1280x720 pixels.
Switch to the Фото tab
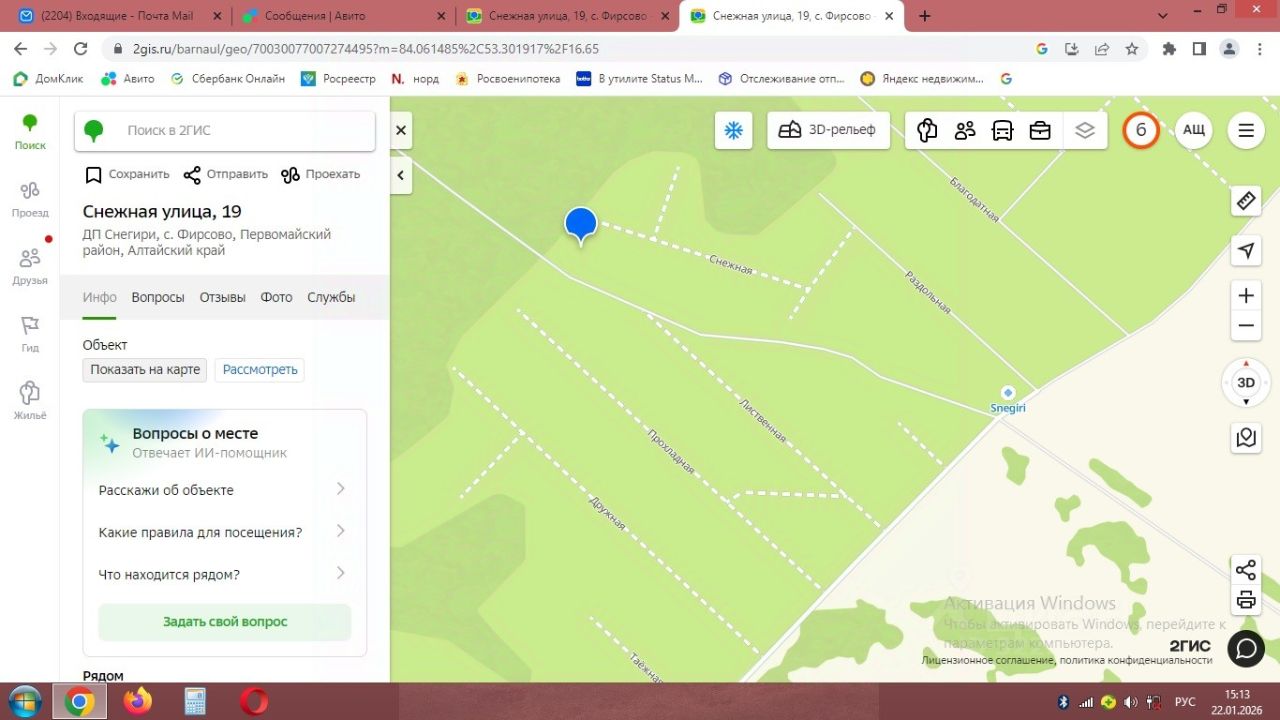276,297
